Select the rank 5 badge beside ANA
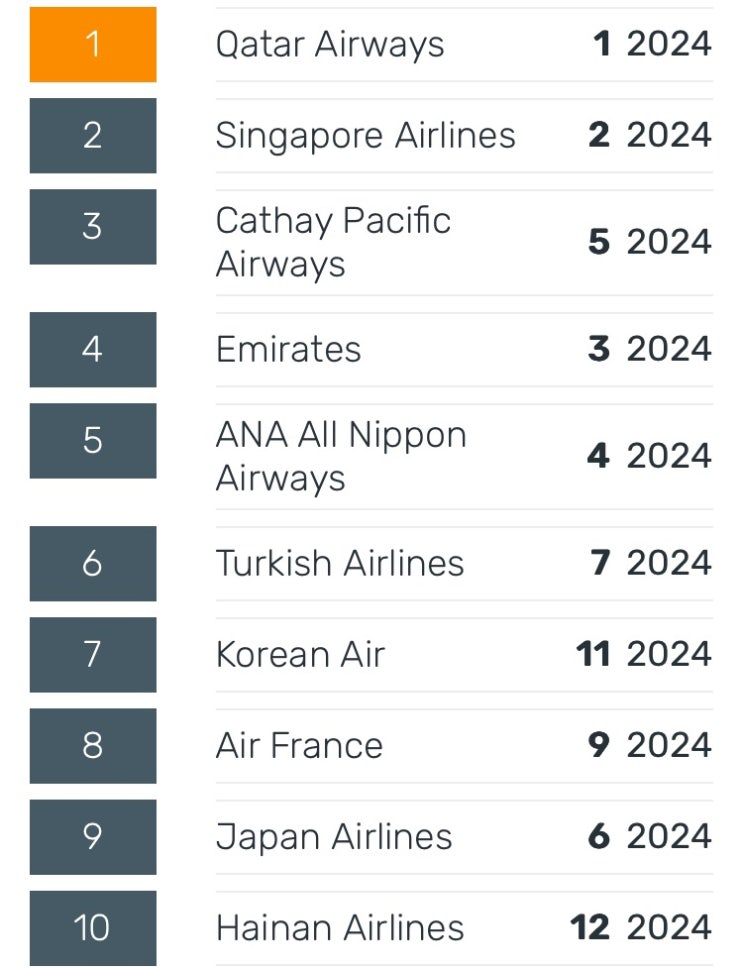The width and height of the screenshot is (743, 969). 93,441
